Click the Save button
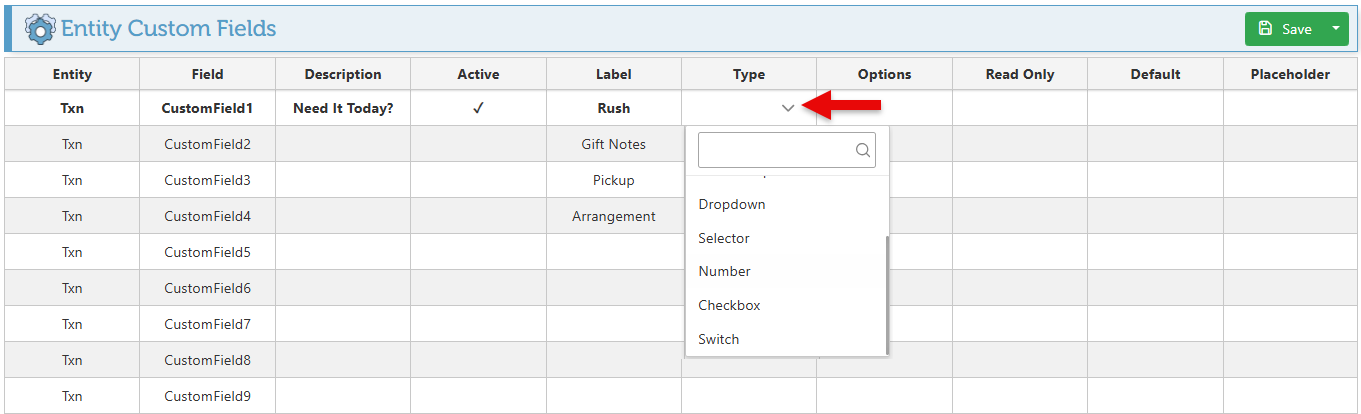The image size is (1361, 414). tap(1285, 29)
